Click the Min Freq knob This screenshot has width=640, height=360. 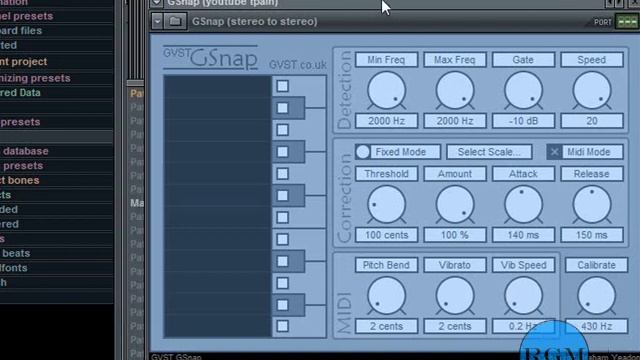click(x=386, y=91)
